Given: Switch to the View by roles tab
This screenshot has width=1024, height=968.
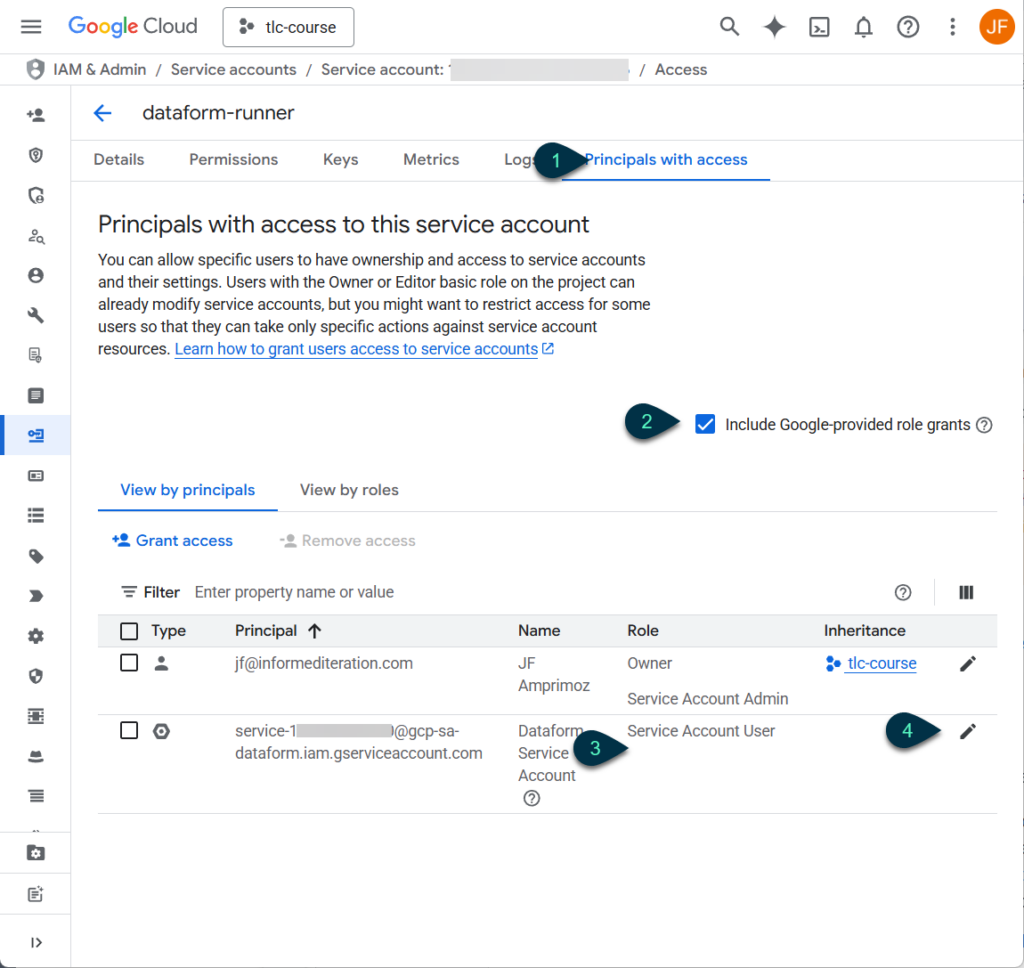Looking at the screenshot, I should click(348, 490).
